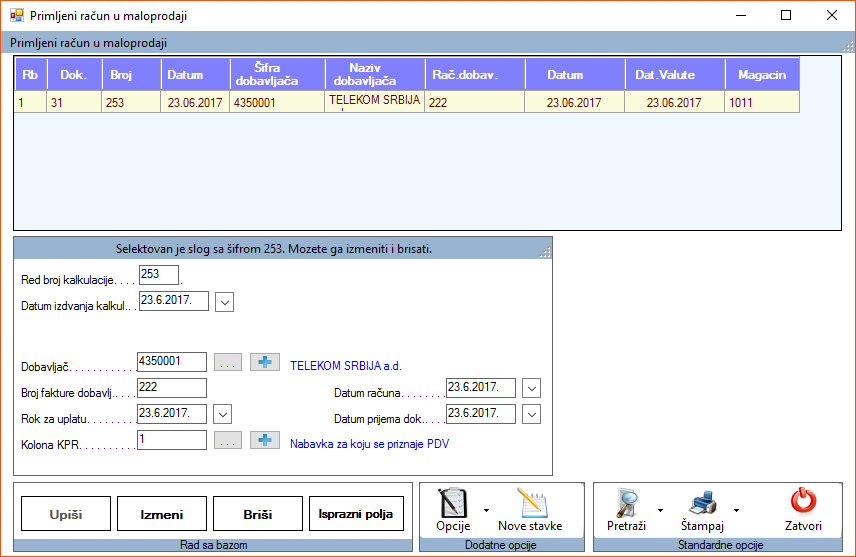
Task: Click the Opcije notepad icon
Action: click(452, 502)
